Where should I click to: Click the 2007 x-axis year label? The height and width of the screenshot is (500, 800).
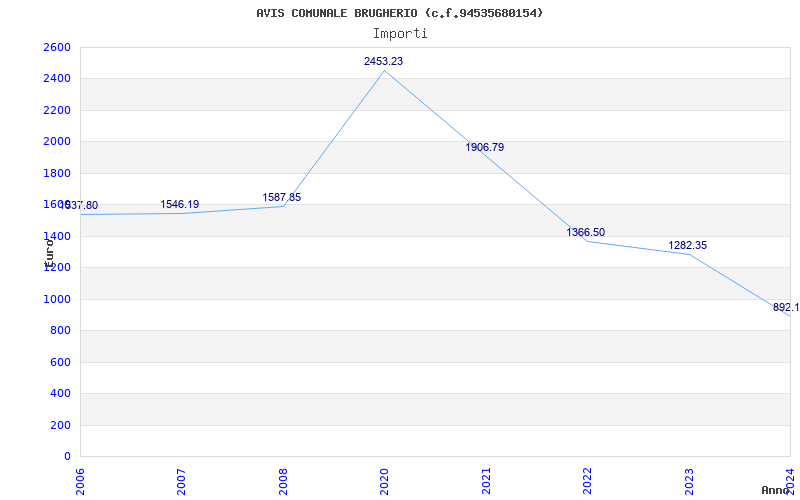tap(182, 481)
